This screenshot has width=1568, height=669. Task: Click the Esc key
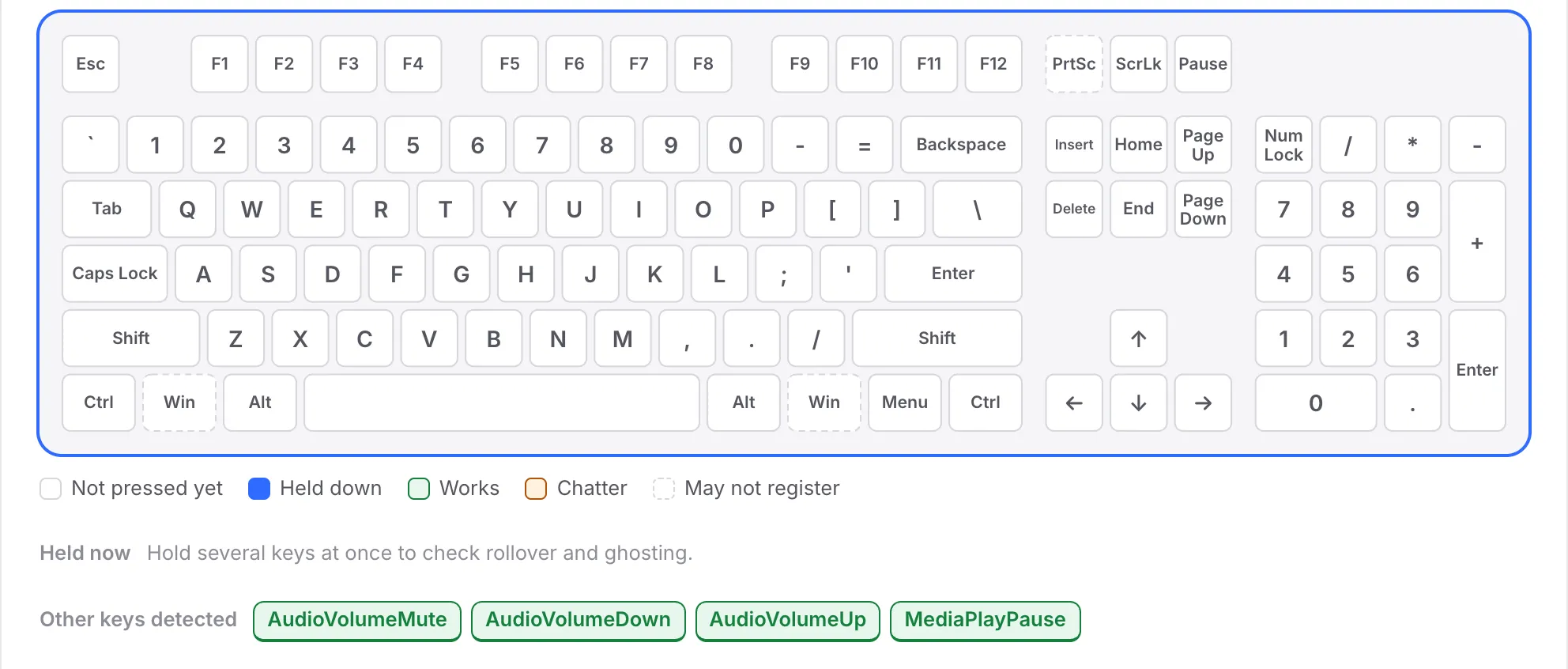(x=91, y=64)
